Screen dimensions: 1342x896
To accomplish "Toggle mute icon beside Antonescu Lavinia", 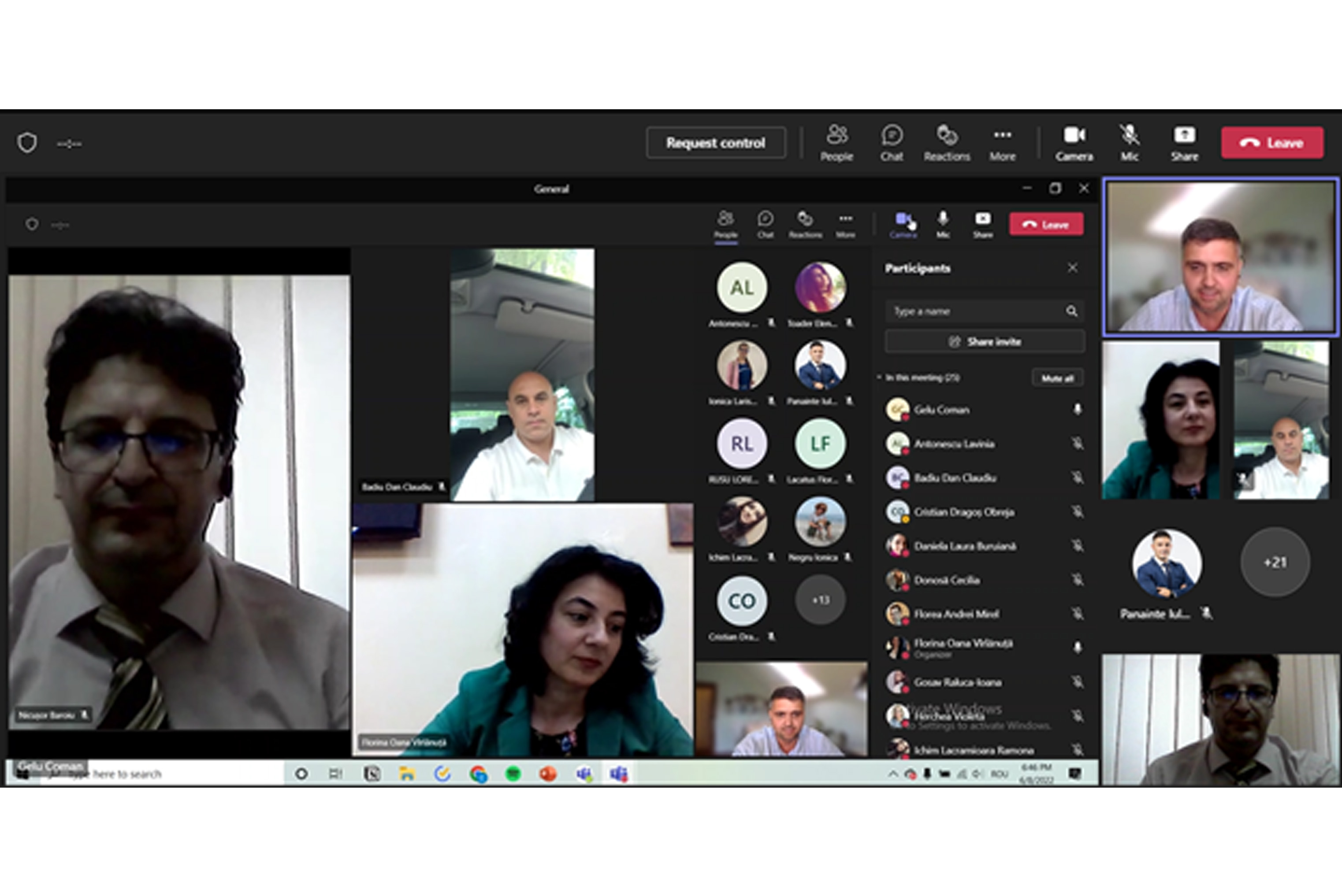I will (x=1077, y=444).
